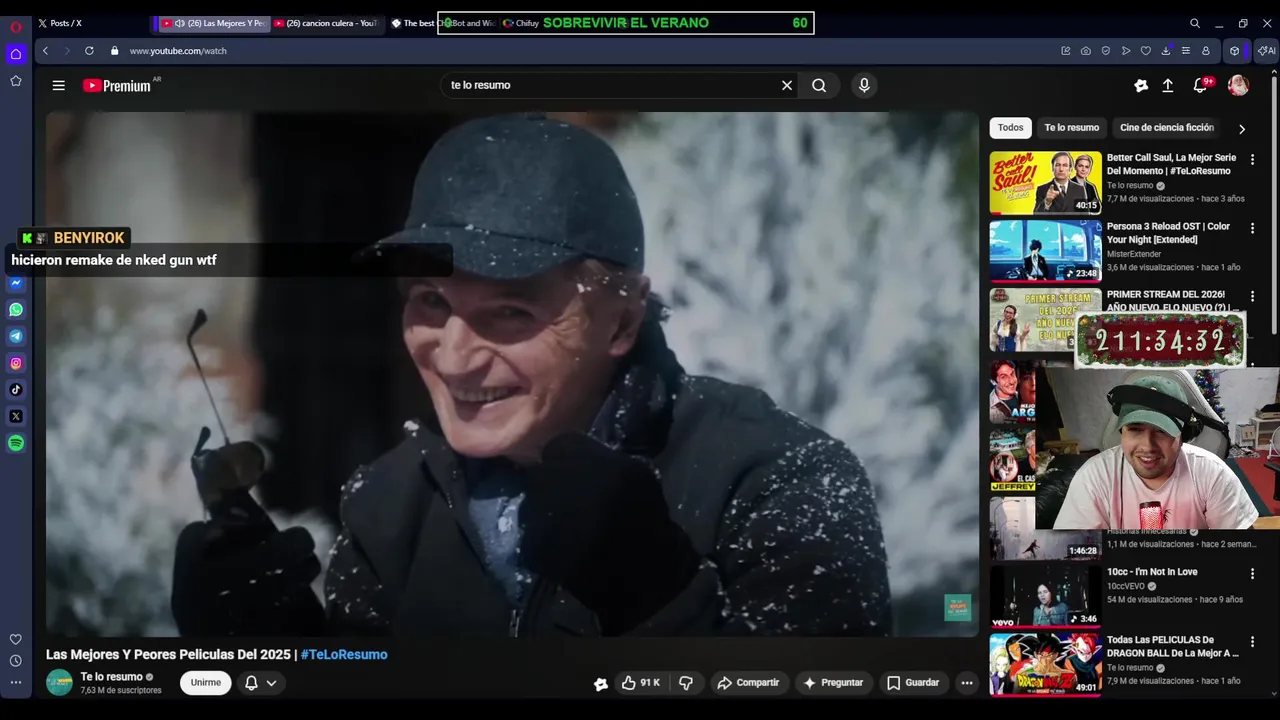
Task: Reload the YouTube page
Action: coord(89,51)
